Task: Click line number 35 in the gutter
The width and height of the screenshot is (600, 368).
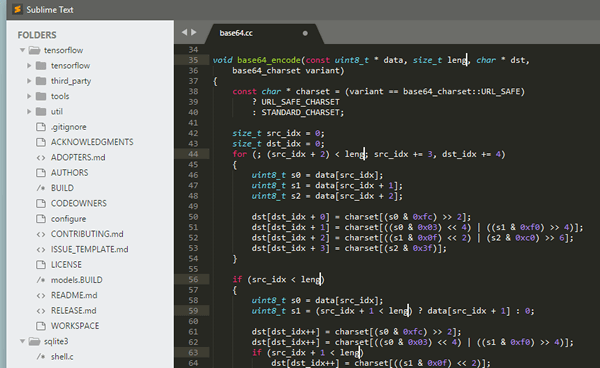Action: (x=193, y=60)
